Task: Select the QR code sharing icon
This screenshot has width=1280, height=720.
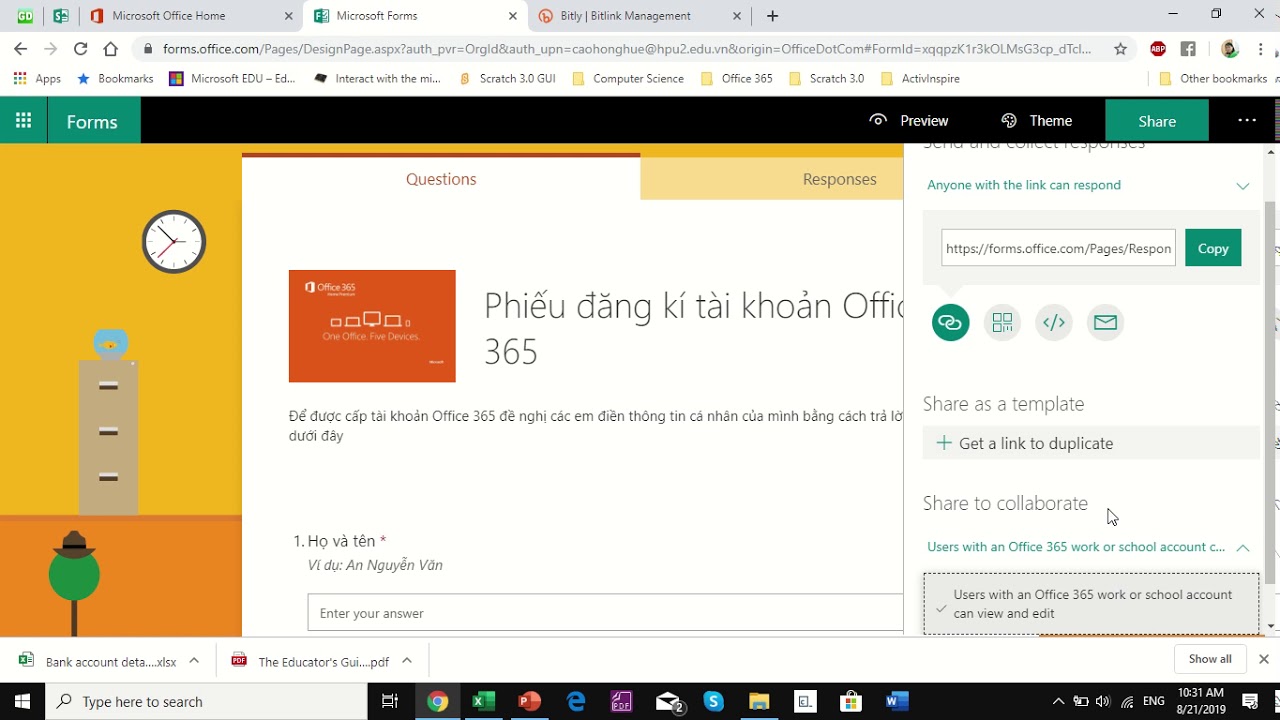Action: 1002,322
